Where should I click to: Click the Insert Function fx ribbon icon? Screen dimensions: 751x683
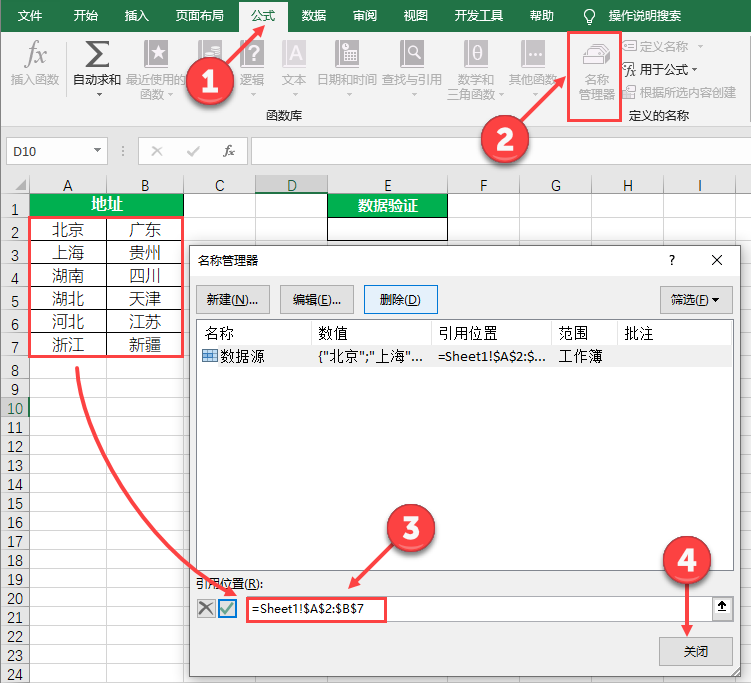click(35, 56)
